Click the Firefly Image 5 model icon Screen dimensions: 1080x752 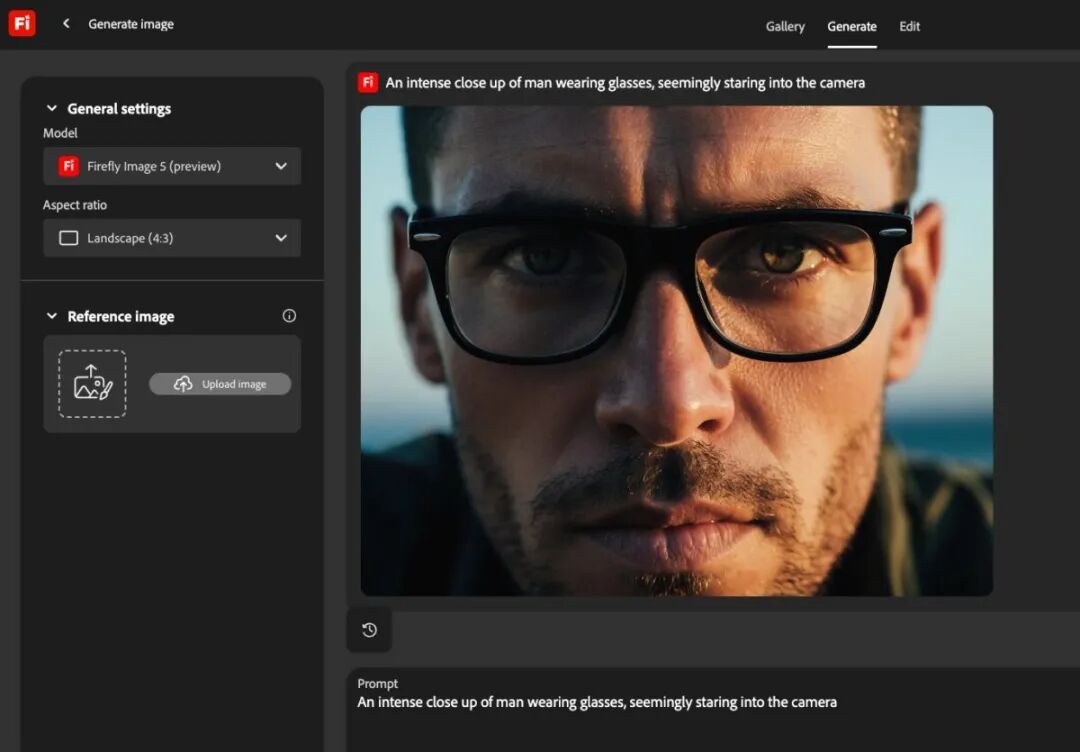click(66, 165)
